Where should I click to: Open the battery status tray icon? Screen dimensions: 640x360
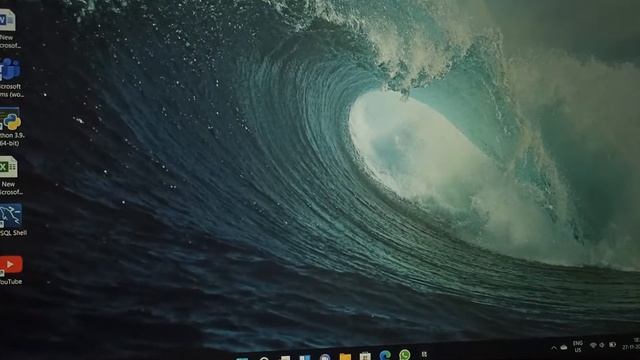(x=612, y=344)
